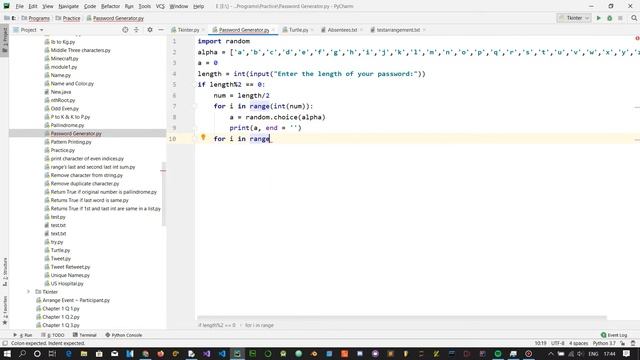Select Minecraft.py in project tree
The height and width of the screenshot is (360, 640).
click(x=64, y=58)
